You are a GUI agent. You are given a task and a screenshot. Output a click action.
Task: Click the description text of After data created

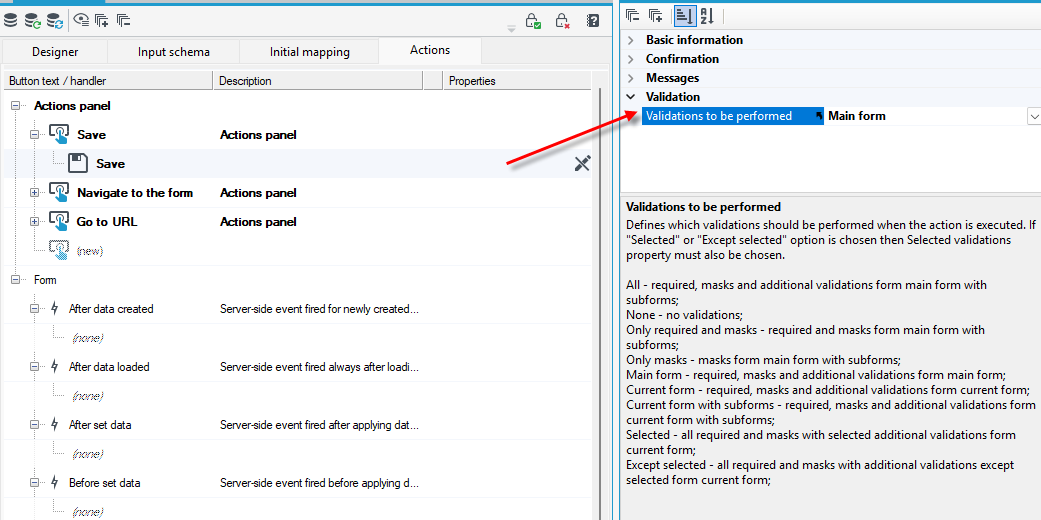click(x=319, y=309)
